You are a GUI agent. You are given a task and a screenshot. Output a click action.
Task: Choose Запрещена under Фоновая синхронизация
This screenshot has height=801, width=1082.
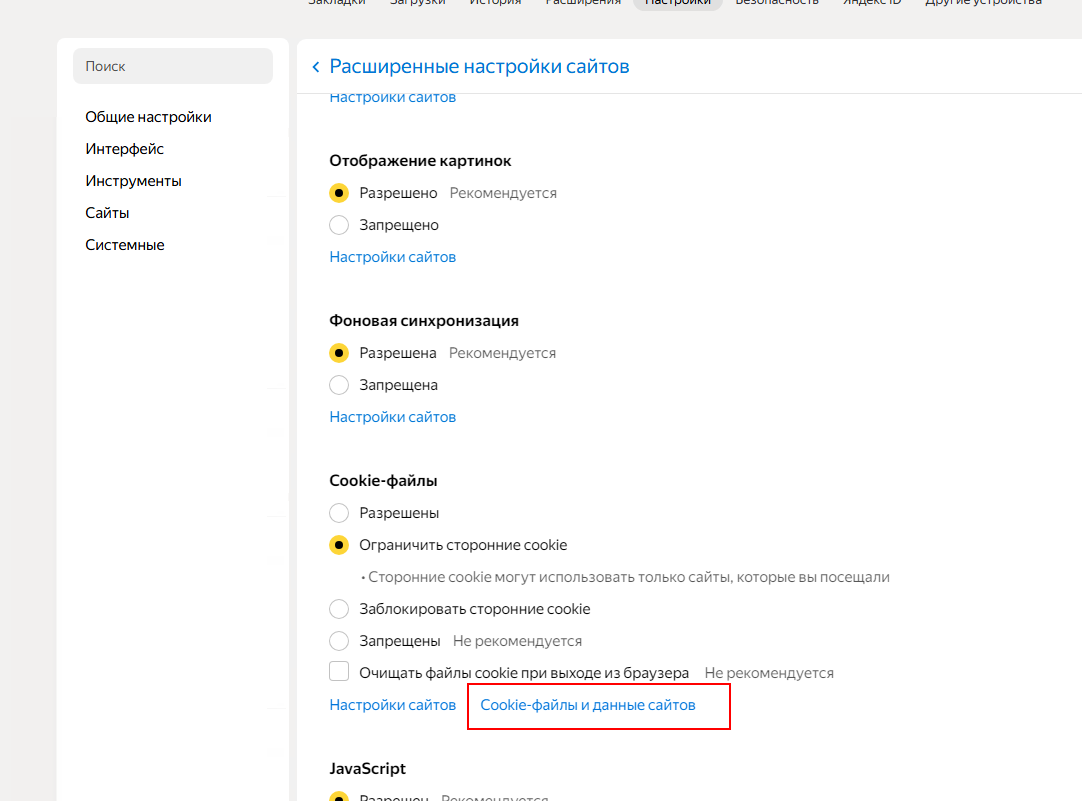point(339,385)
